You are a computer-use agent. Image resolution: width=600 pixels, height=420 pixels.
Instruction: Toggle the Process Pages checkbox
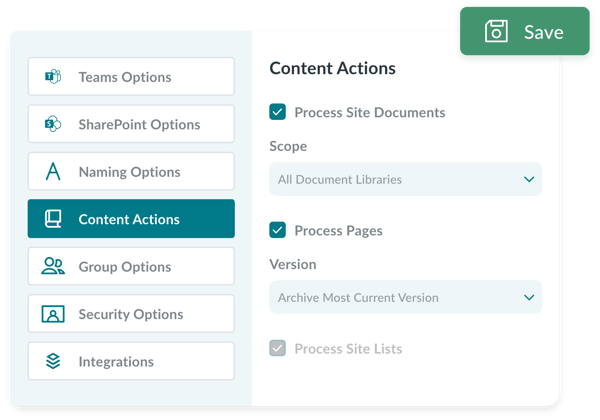point(277,230)
